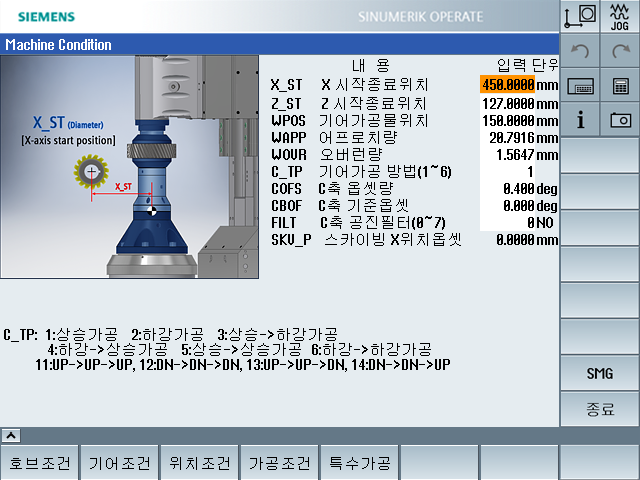Click the FILT parameter label
This screenshot has width=640, height=480.
(283, 223)
